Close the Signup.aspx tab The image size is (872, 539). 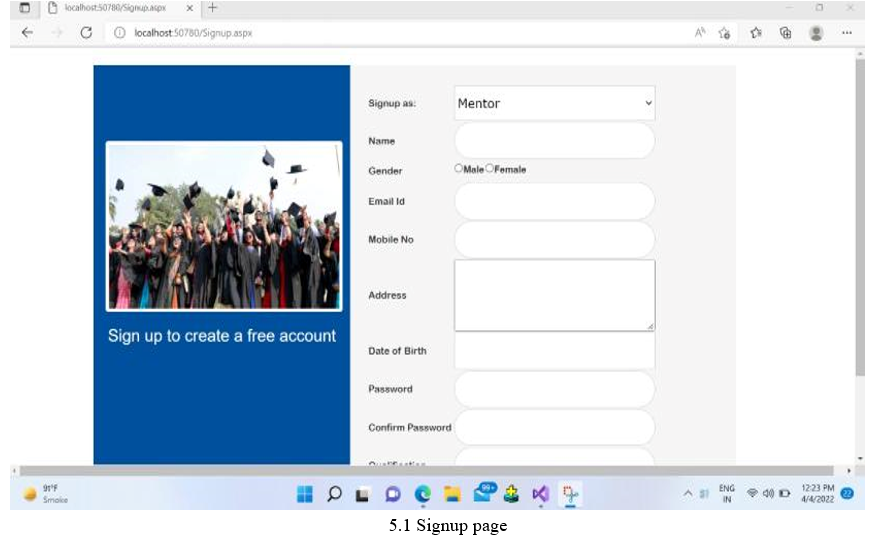[190, 8]
